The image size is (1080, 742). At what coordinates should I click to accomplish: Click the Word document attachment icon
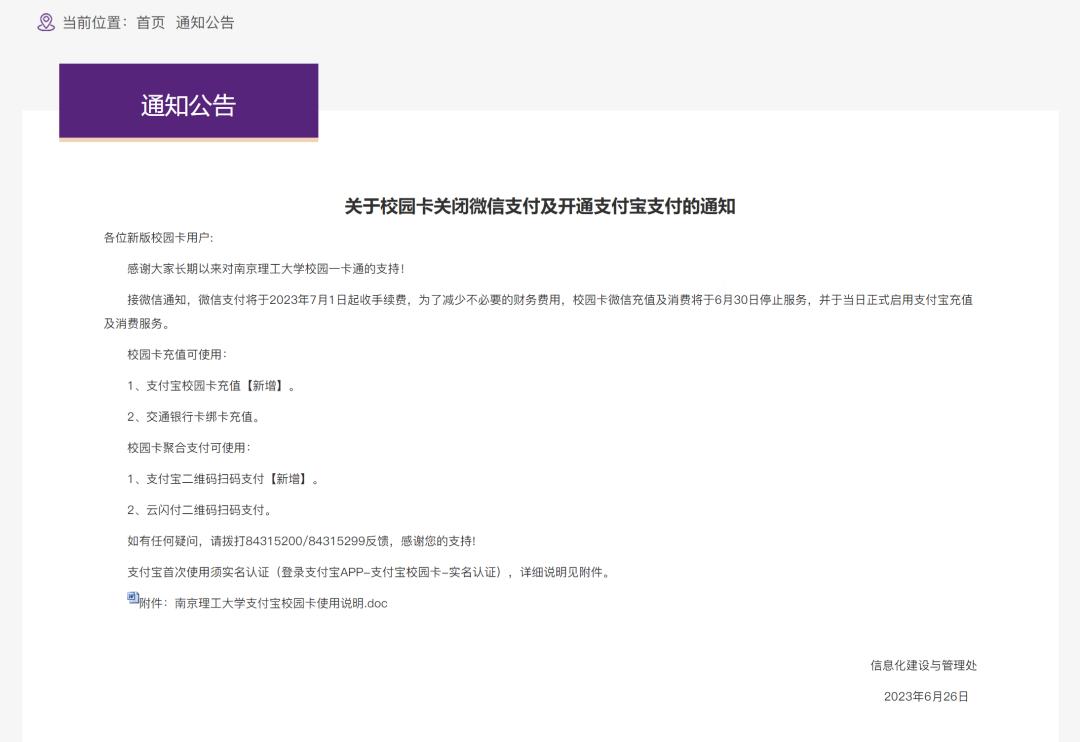pos(131,597)
